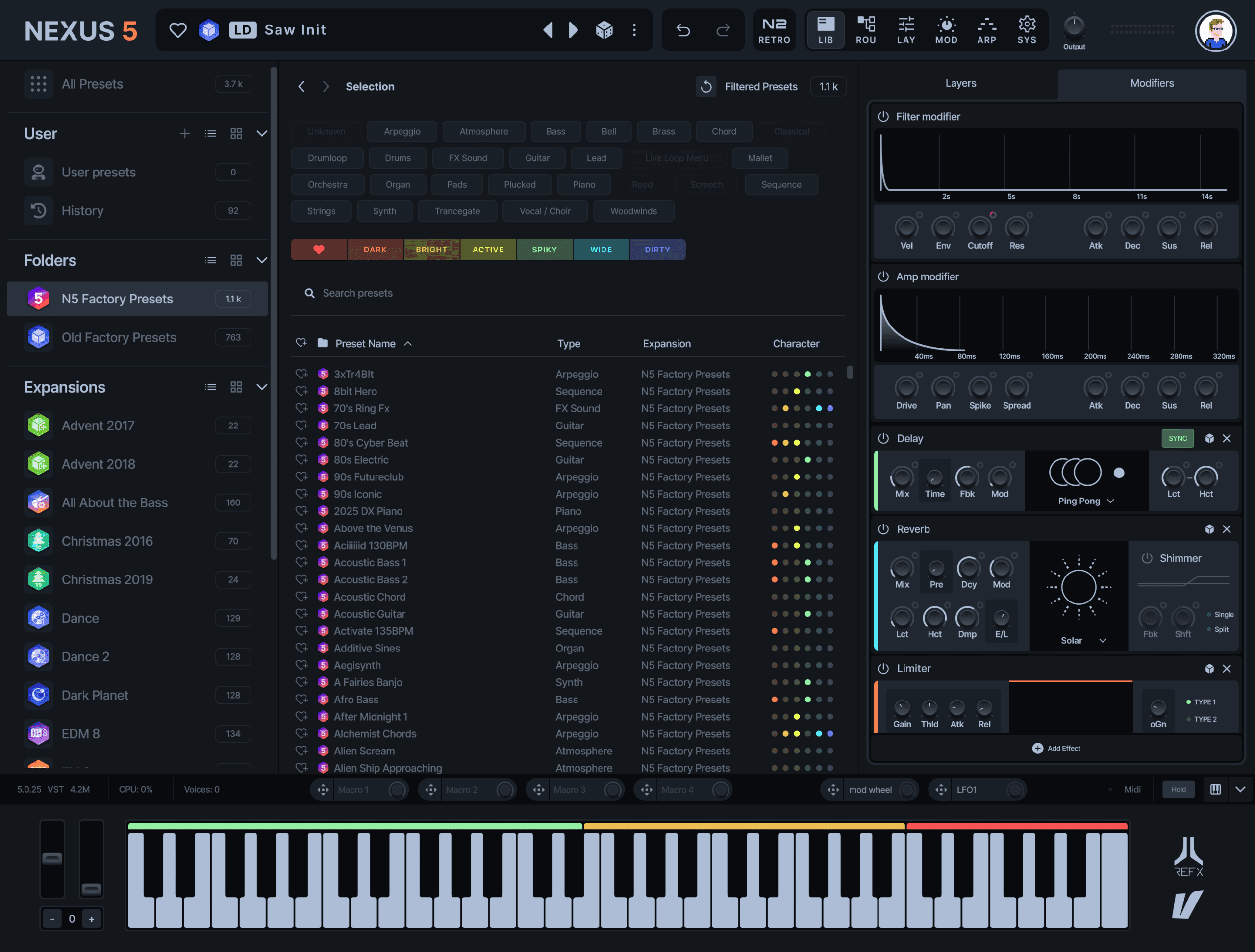Image resolution: width=1255 pixels, height=952 pixels.
Task: Click the BRIGHT character color tag
Action: pos(431,249)
